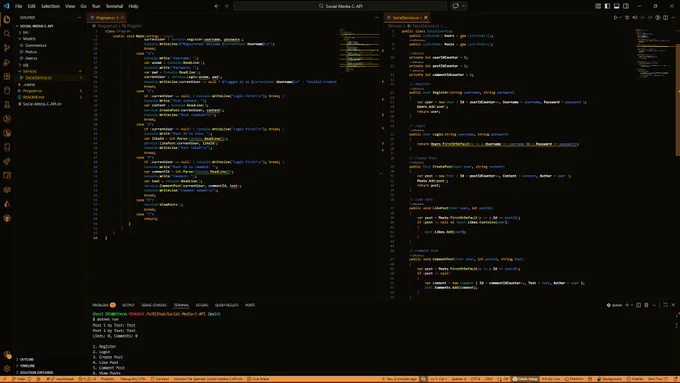Click the main branch indicator in the status bar
The height and width of the screenshot is (383, 680).
click(19, 379)
